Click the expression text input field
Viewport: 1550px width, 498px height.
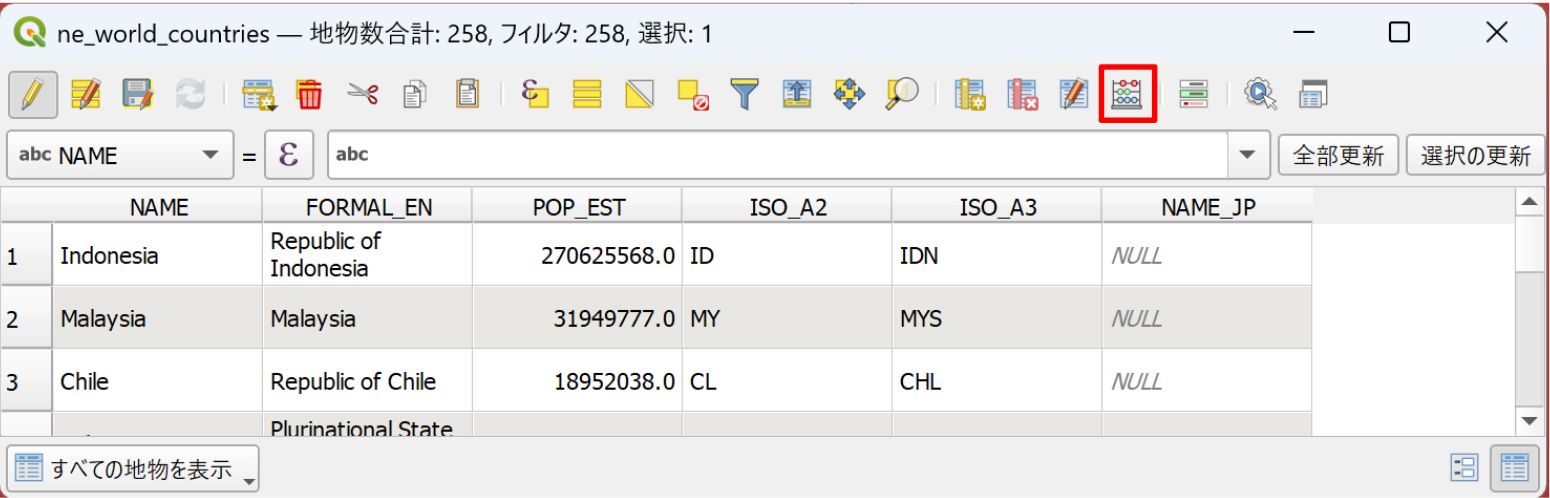tap(780, 155)
